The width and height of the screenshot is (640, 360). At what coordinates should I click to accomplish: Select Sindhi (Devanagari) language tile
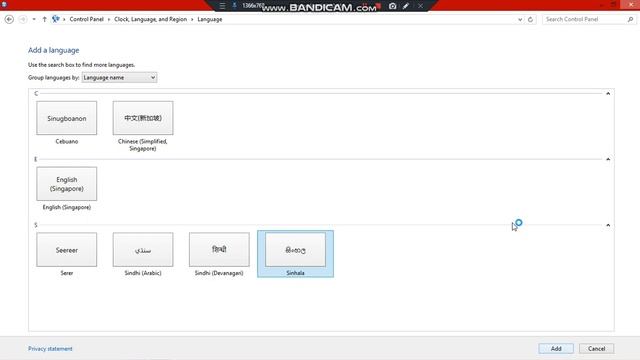pyautogui.click(x=219, y=254)
